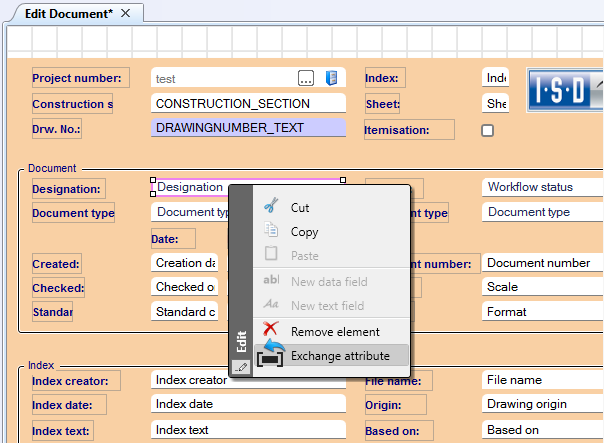The width and height of the screenshot is (604, 443).
Task: Click the ISD logo image
Action: coord(565,90)
